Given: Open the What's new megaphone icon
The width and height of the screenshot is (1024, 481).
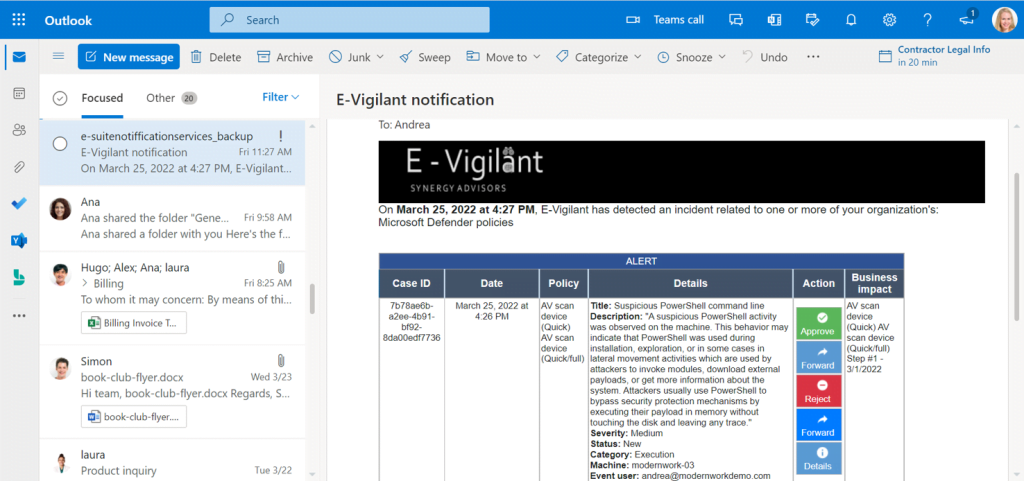Looking at the screenshot, I should tap(967, 19).
